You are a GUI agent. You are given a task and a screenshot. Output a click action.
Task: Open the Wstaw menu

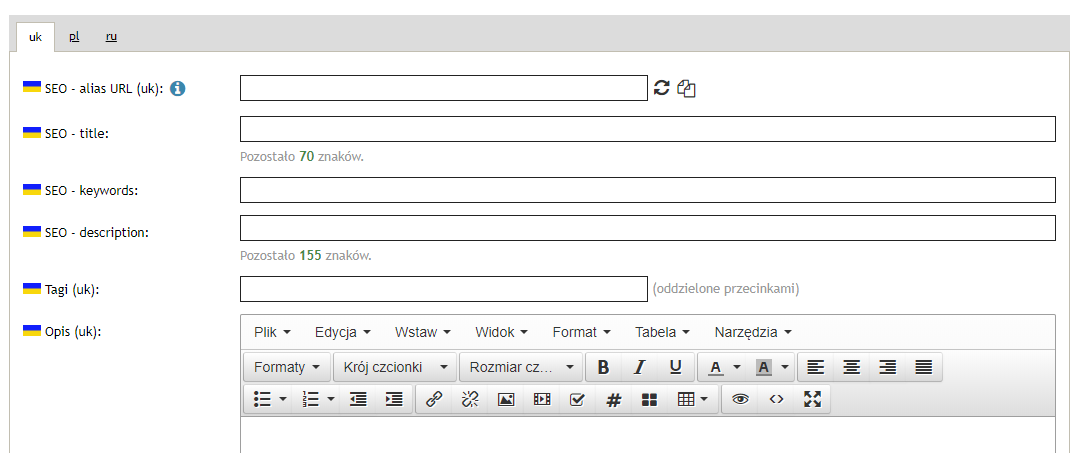tap(422, 332)
